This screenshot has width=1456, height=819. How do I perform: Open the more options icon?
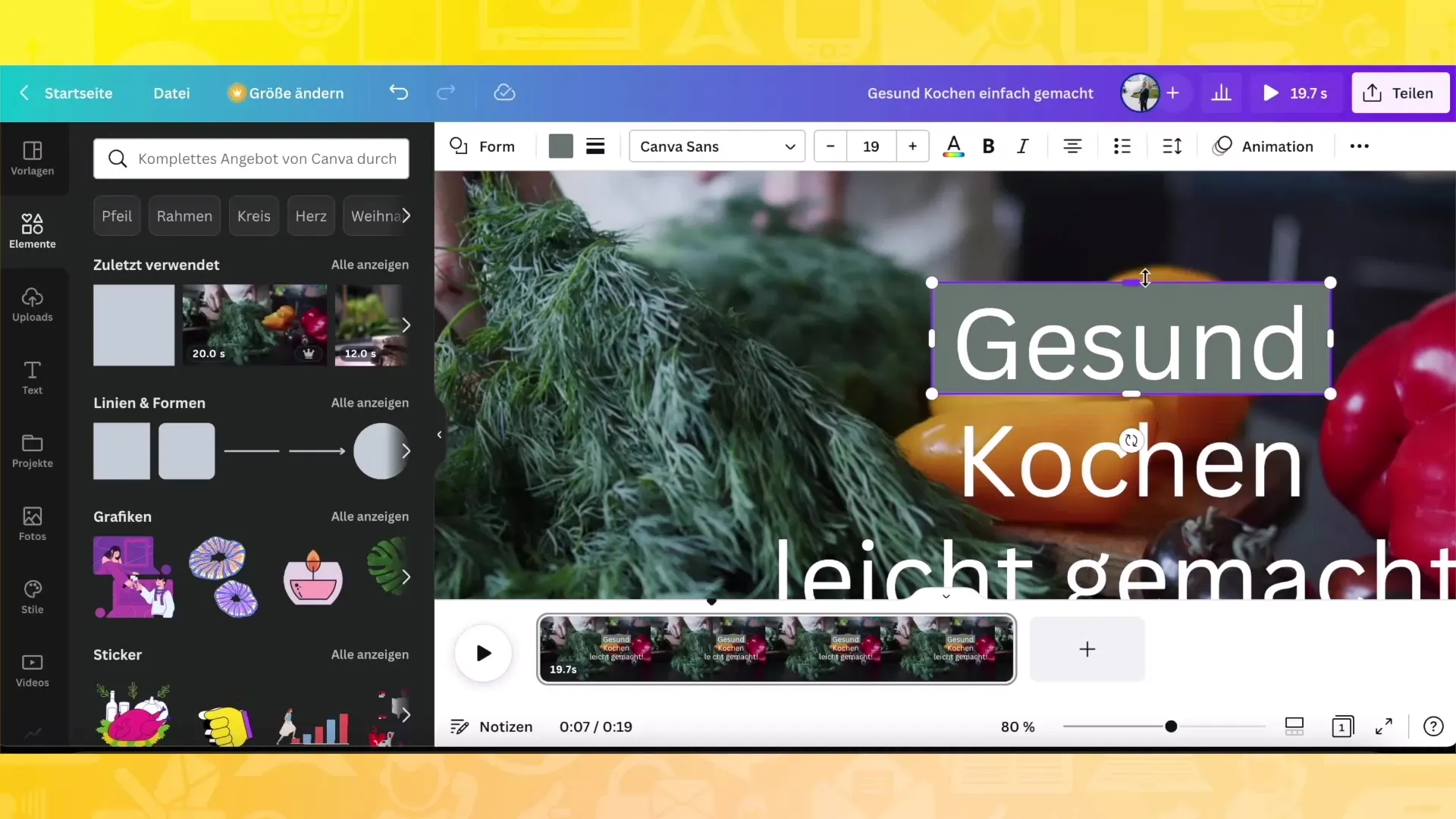(x=1360, y=146)
